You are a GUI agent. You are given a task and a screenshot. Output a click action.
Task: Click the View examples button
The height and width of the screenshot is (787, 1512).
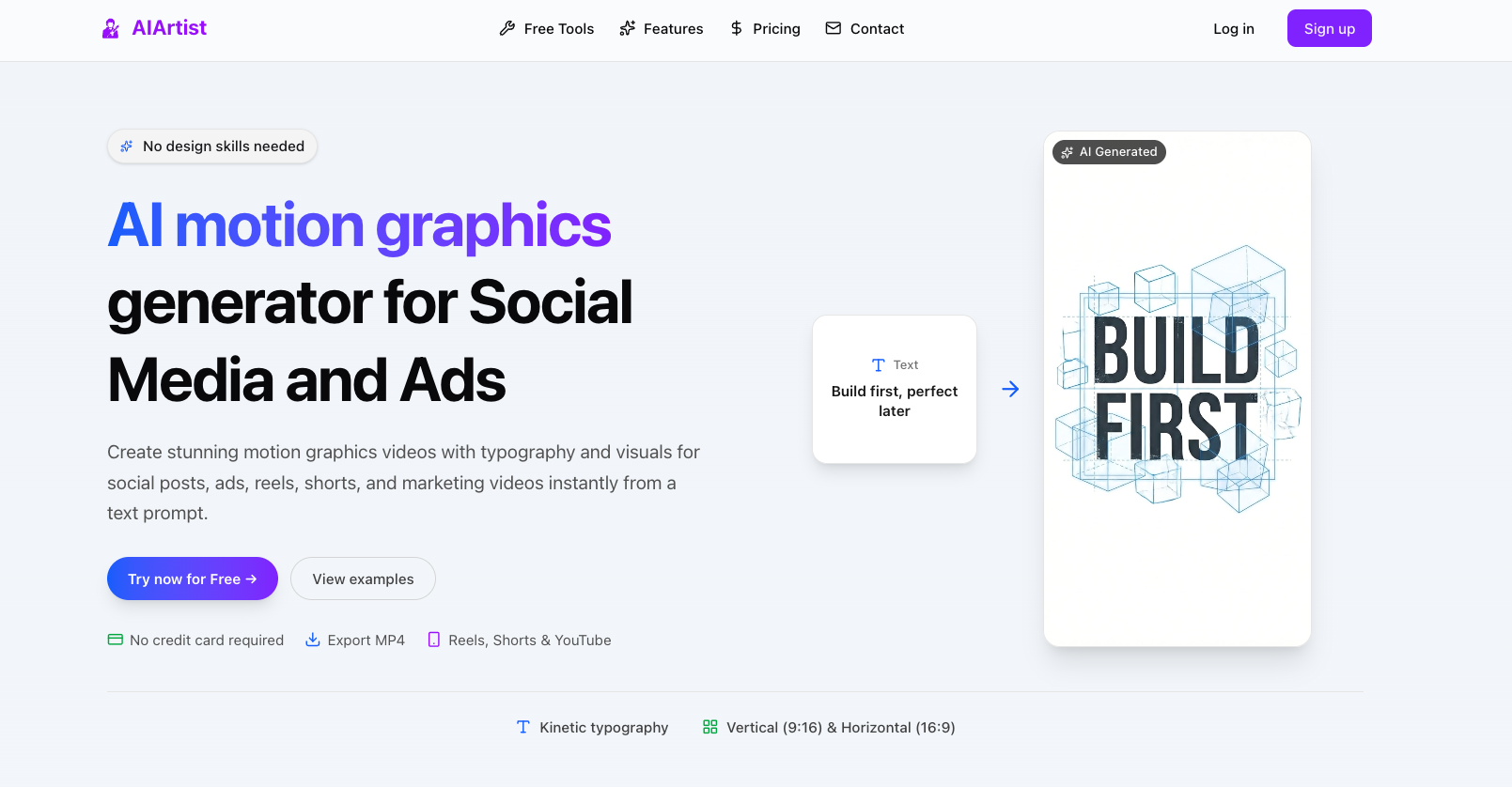tap(363, 579)
